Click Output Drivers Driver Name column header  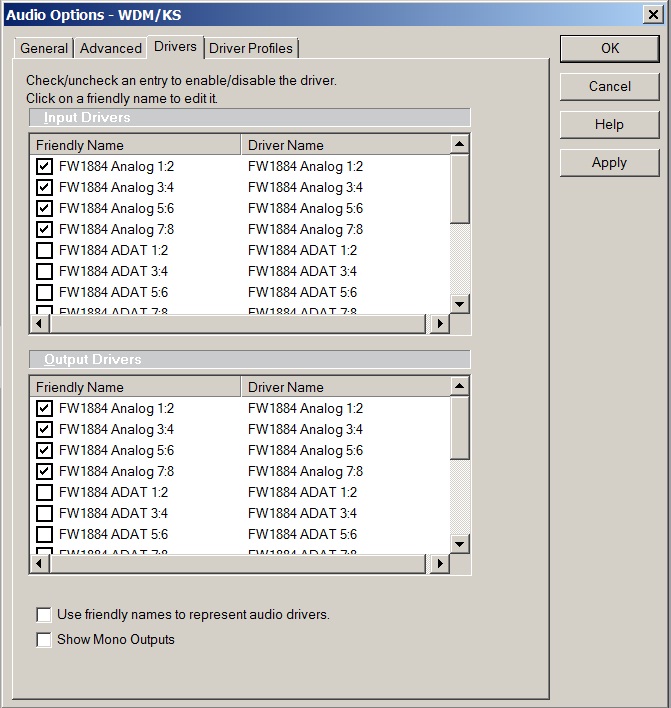[x=346, y=387]
